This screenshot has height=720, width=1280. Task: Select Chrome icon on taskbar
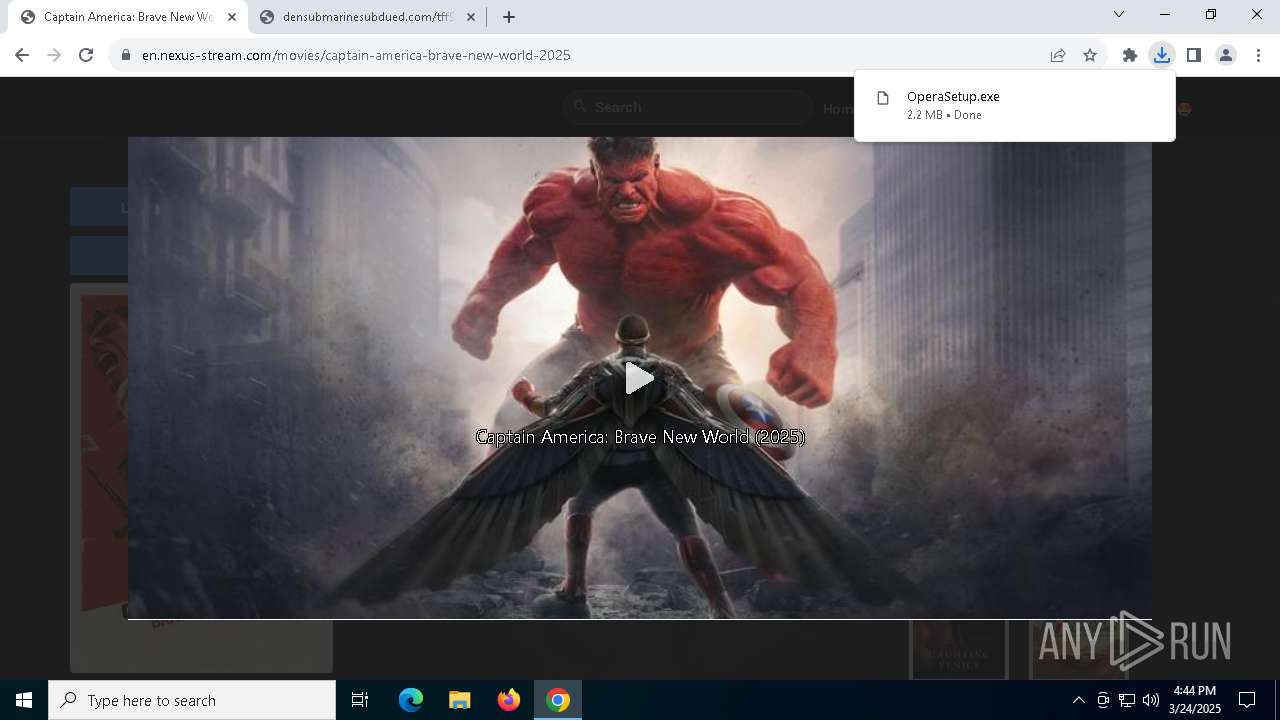pyautogui.click(x=558, y=700)
